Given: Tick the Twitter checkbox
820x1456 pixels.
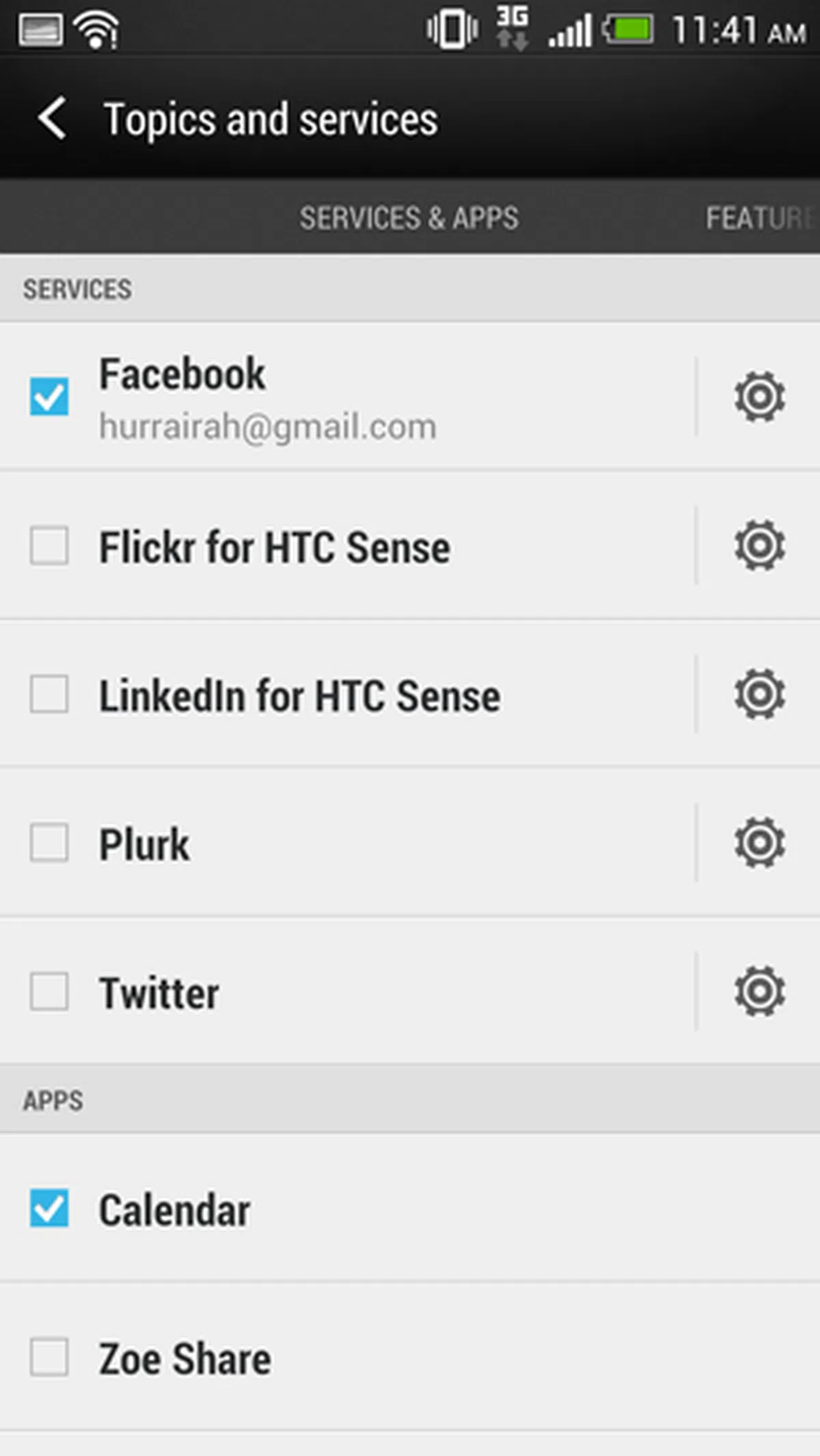Looking at the screenshot, I should click(x=49, y=992).
